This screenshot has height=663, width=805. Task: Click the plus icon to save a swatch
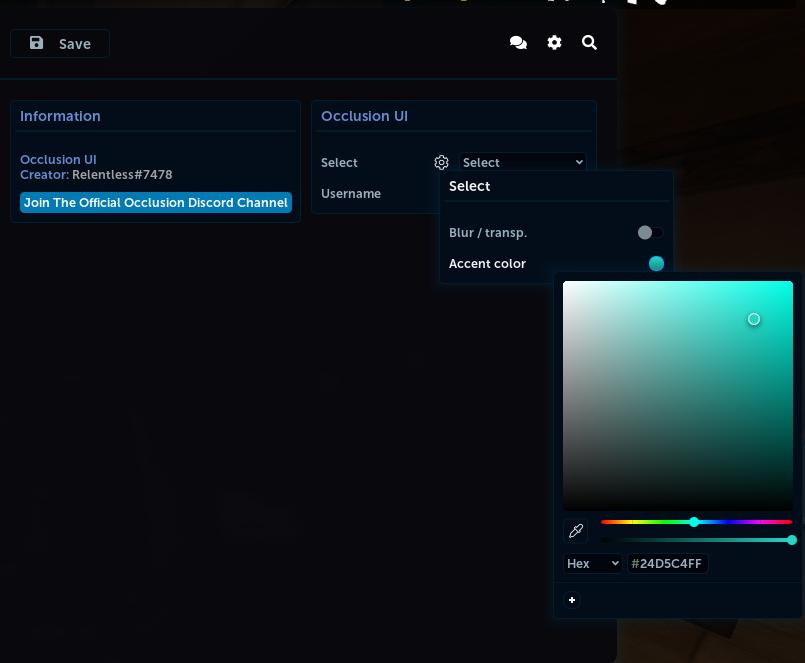click(x=572, y=600)
